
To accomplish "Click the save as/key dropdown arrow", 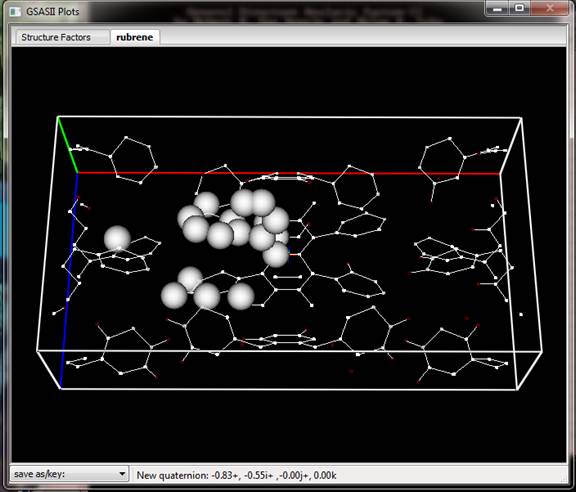I will (x=122, y=474).
